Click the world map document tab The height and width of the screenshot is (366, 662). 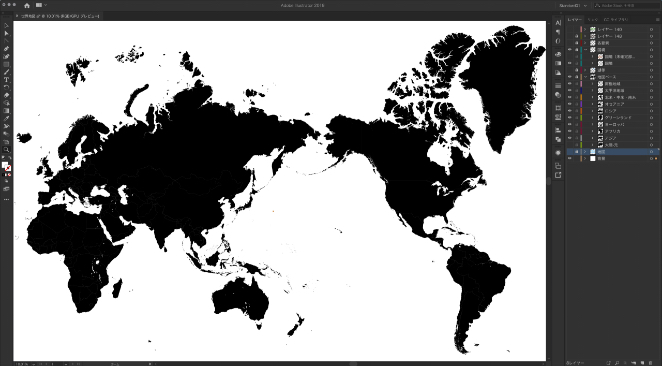[60, 16]
